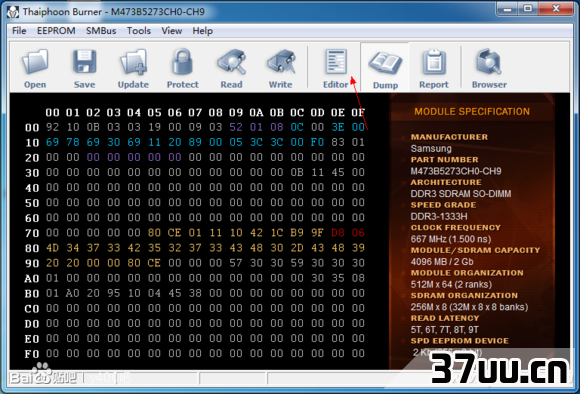The width and height of the screenshot is (580, 394).
Task: Click the MODULE SPECIFICATION heading
Action: [472, 112]
